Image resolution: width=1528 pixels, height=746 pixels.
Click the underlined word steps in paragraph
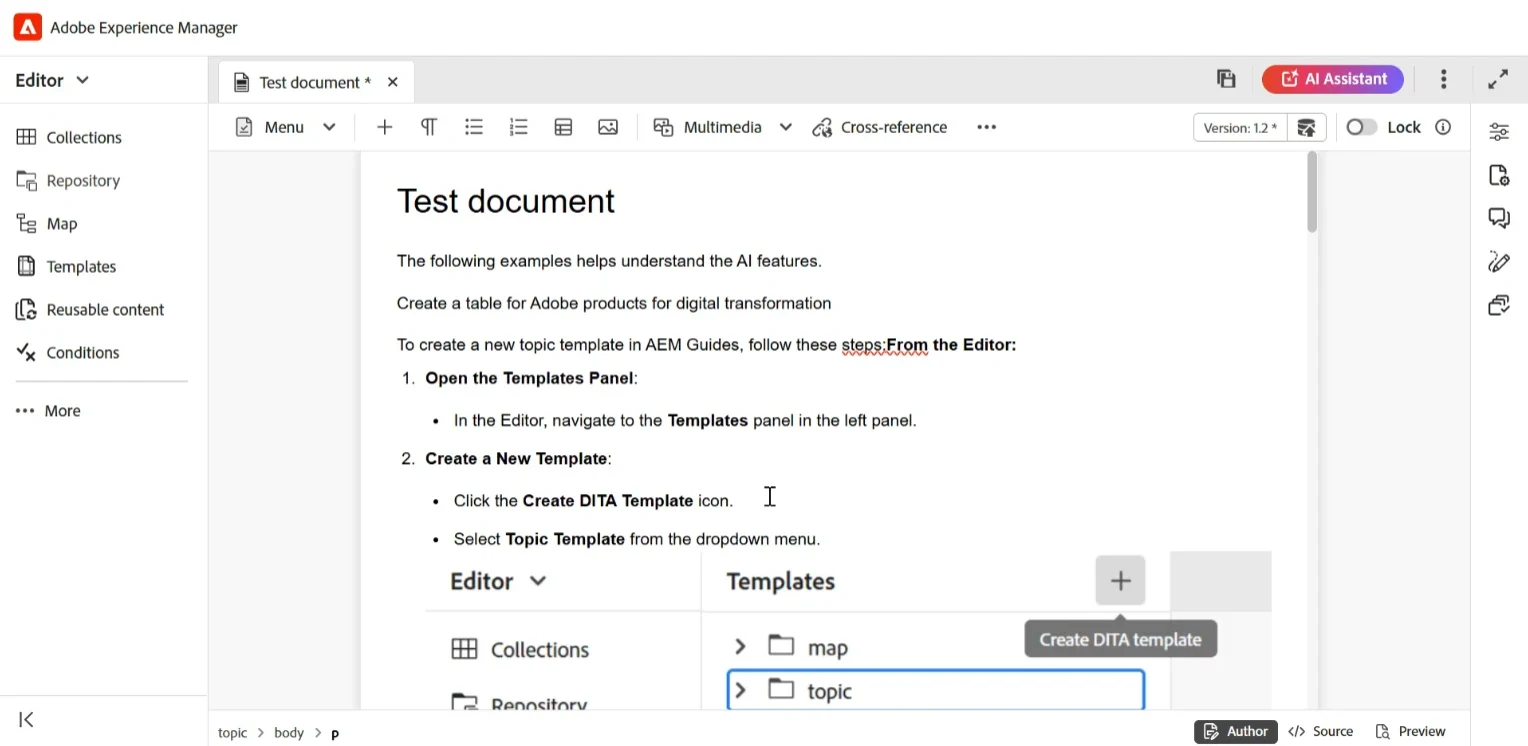(x=862, y=345)
